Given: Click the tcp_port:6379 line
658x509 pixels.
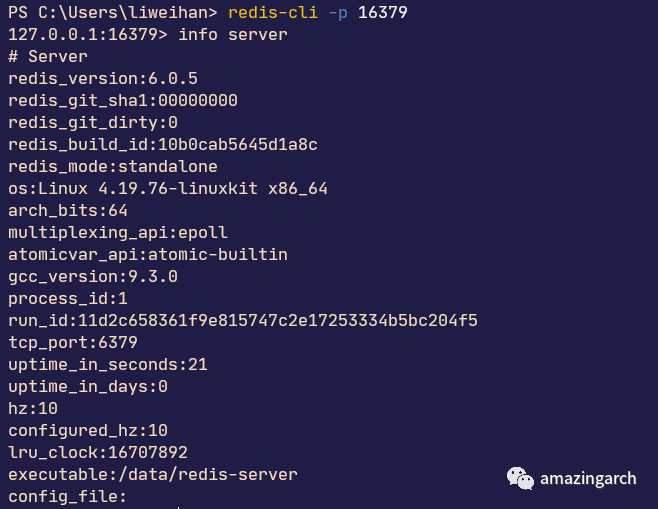Looking at the screenshot, I should tap(73, 343).
